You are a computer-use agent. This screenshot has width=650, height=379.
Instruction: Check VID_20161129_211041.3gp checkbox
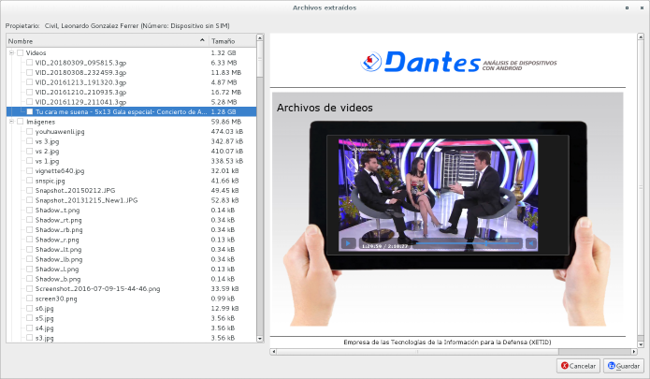[29, 102]
